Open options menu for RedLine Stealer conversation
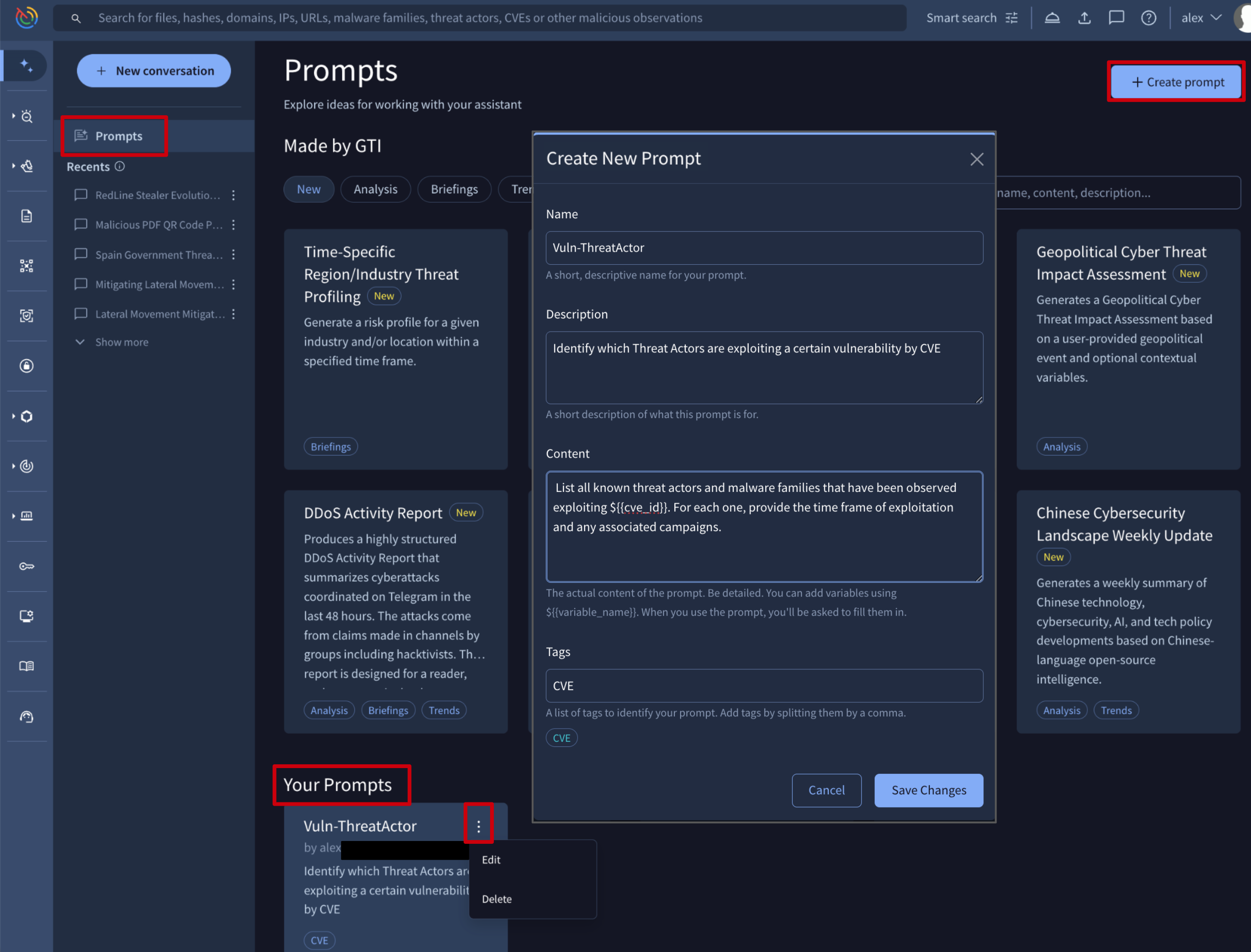Viewport: 1251px width, 952px height. [233, 196]
